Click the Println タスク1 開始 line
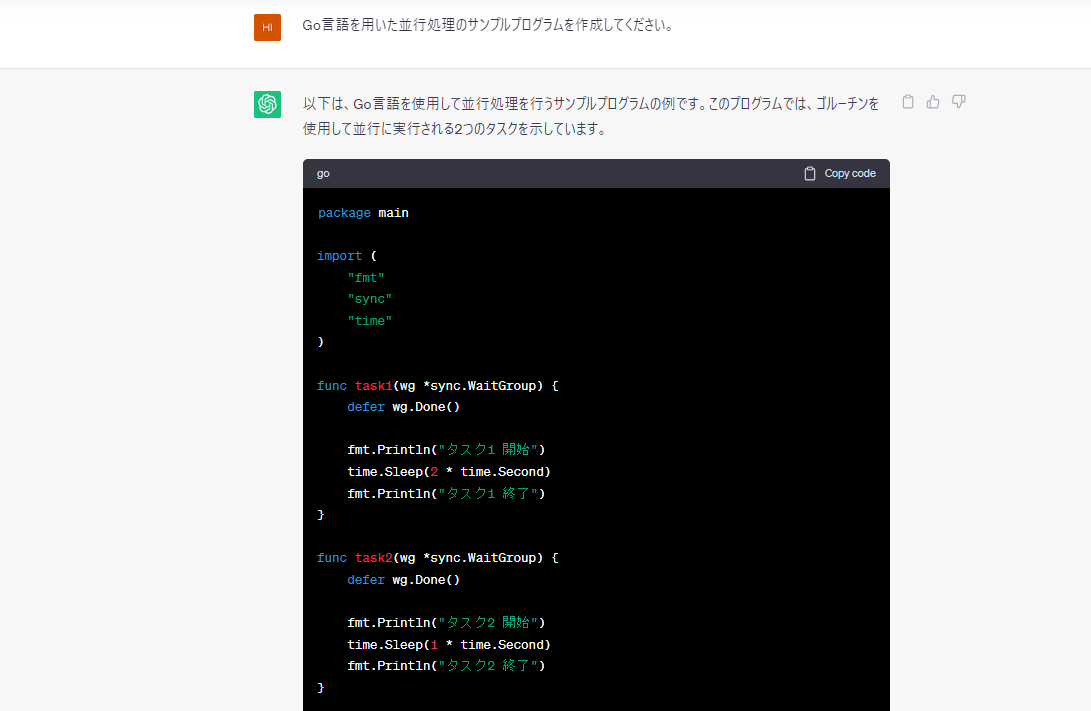The width and height of the screenshot is (1091, 711). (447, 450)
